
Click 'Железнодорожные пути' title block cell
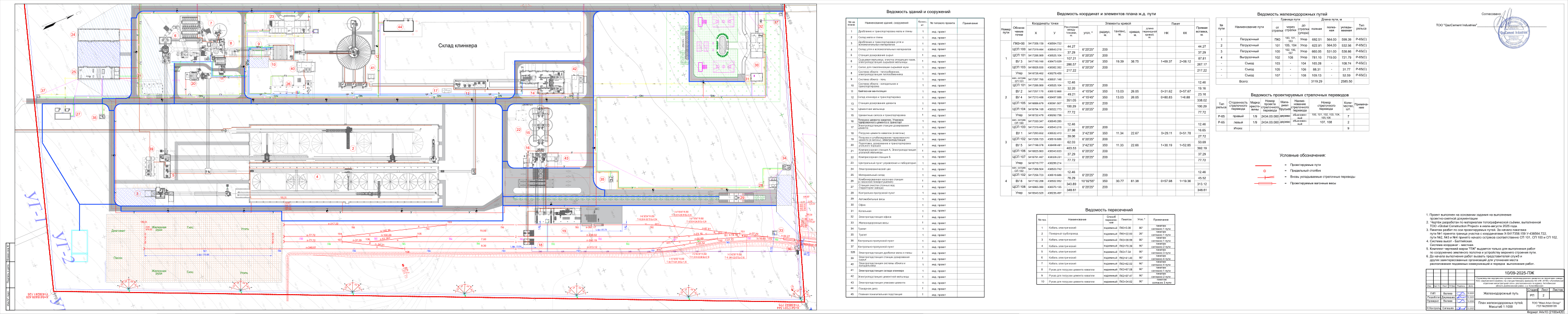[x=1502, y=293]
